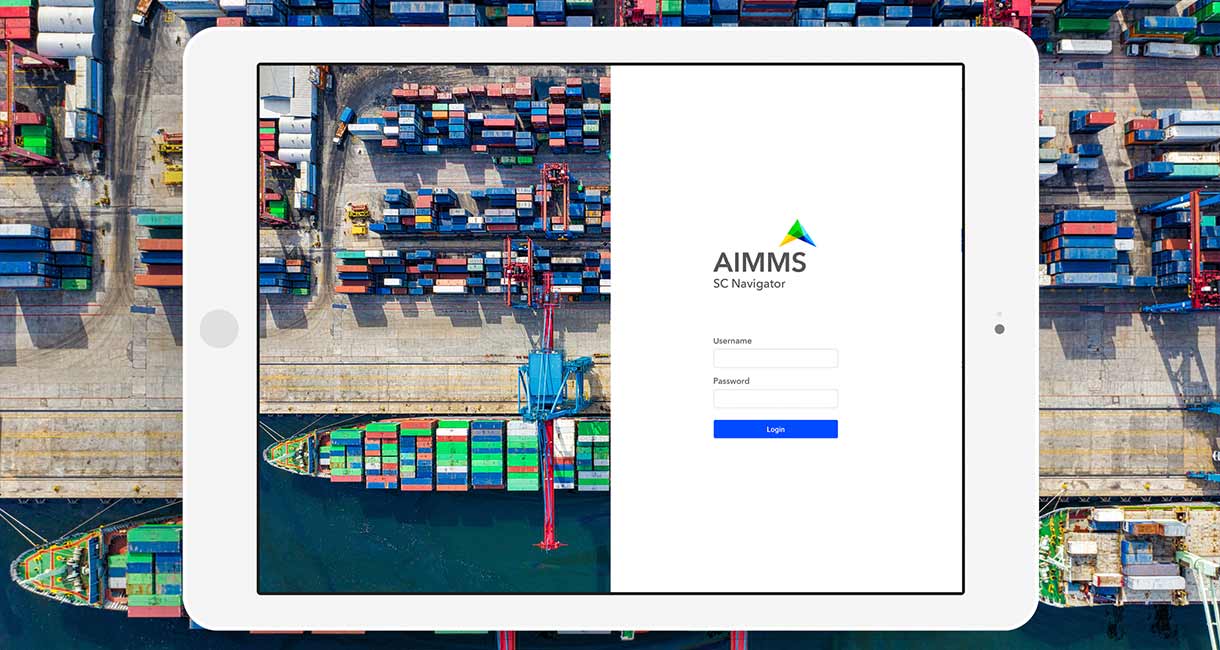Tap the tablet's round home button
The width and height of the screenshot is (1220, 650).
pyautogui.click(x=219, y=329)
